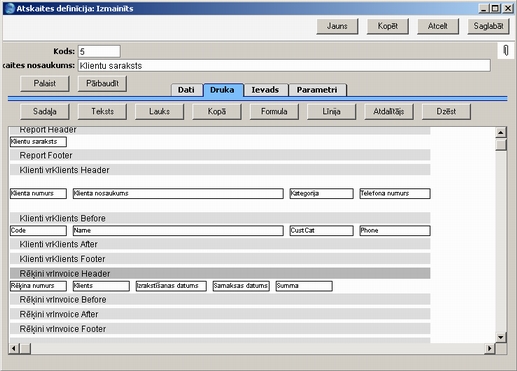Viewport: 517px width, 371px height.
Task: Select the 'Rēķini vrInvoice Header' section
Action: 220,273
